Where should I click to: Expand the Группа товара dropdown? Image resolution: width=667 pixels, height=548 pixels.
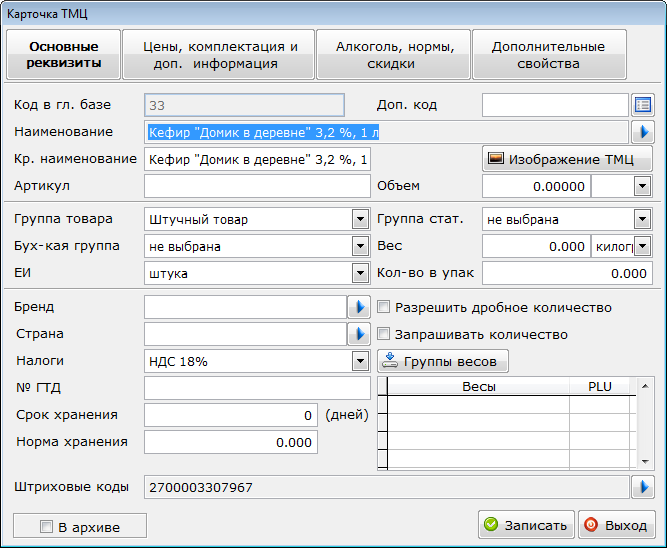360,220
